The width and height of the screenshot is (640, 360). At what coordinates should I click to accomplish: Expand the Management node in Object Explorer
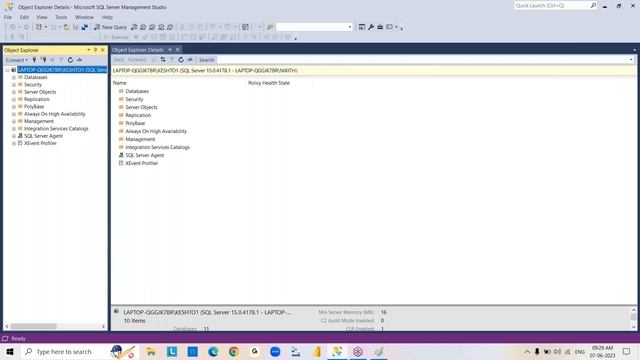click(14, 121)
